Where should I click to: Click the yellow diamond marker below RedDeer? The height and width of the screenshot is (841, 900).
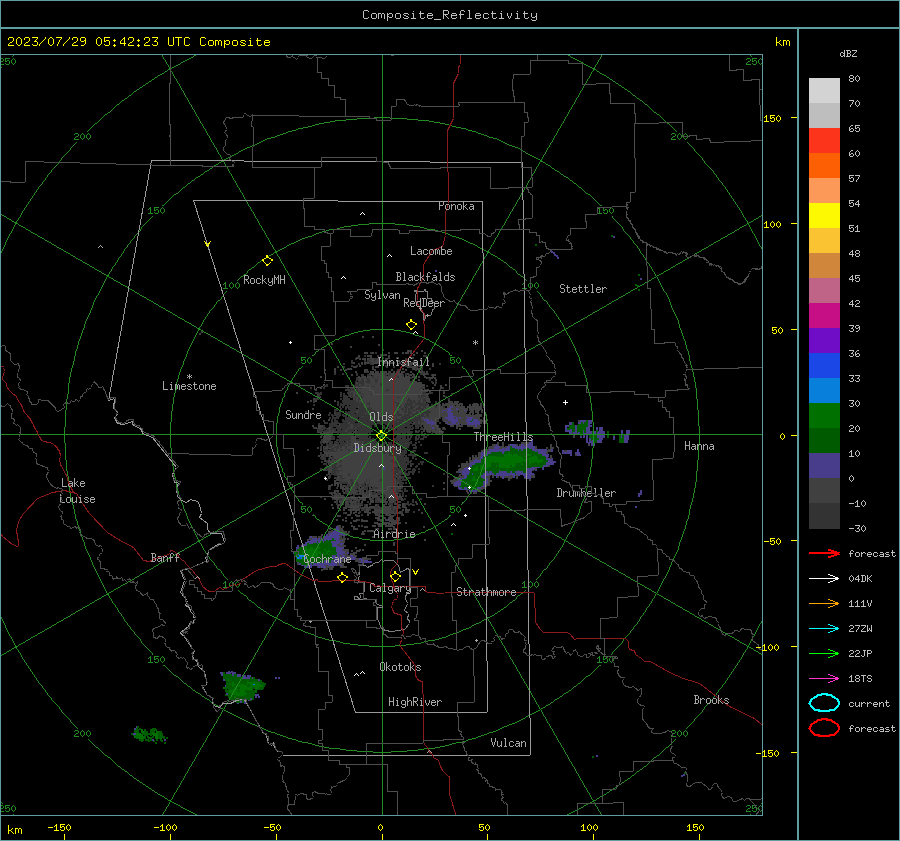pos(411,325)
